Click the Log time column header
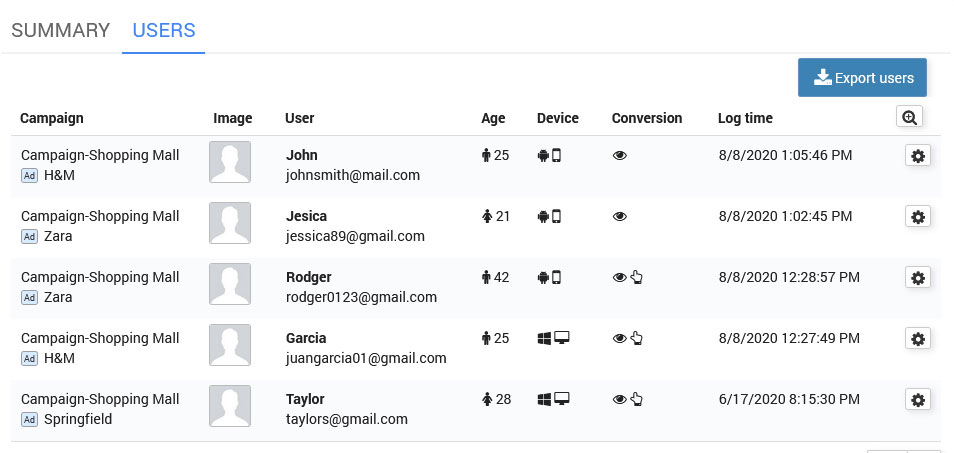 coord(745,118)
